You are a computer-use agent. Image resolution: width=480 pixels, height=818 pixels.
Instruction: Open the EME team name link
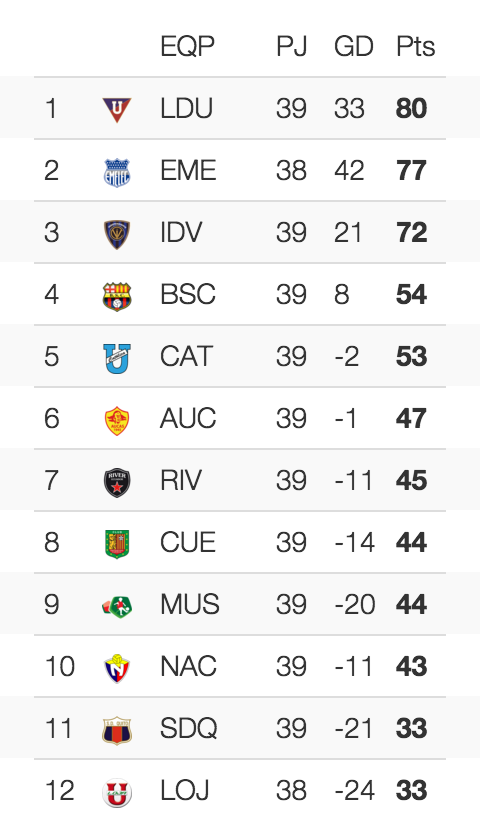[x=188, y=171]
